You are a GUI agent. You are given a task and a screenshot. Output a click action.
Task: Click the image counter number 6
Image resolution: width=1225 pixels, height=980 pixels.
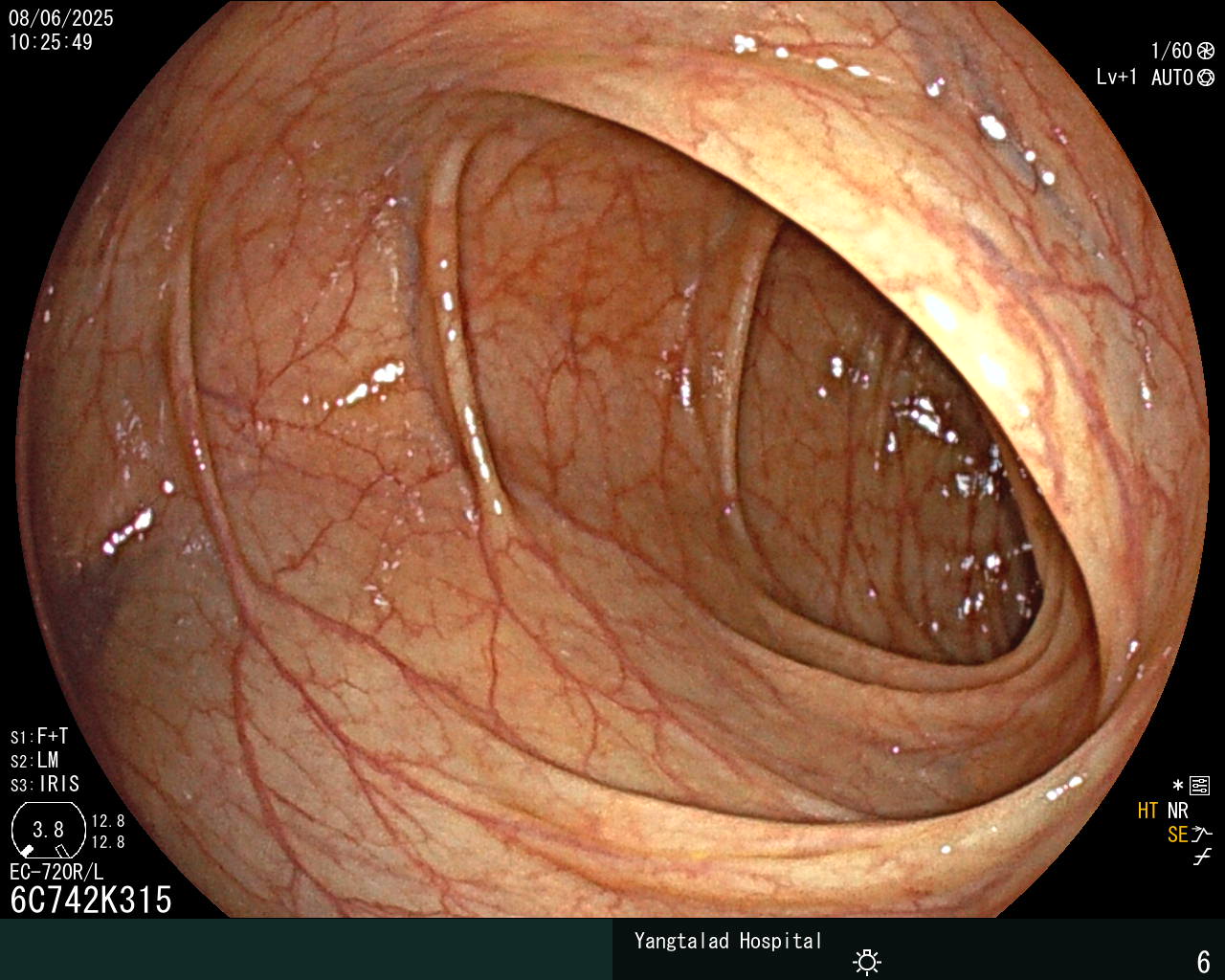coord(1204,961)
